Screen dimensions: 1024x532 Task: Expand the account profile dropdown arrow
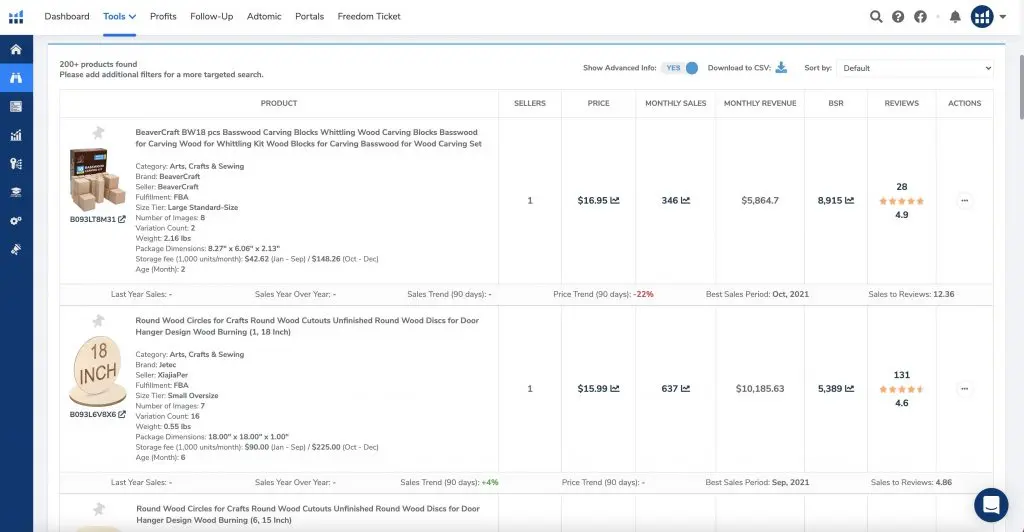coord(1003,17)
